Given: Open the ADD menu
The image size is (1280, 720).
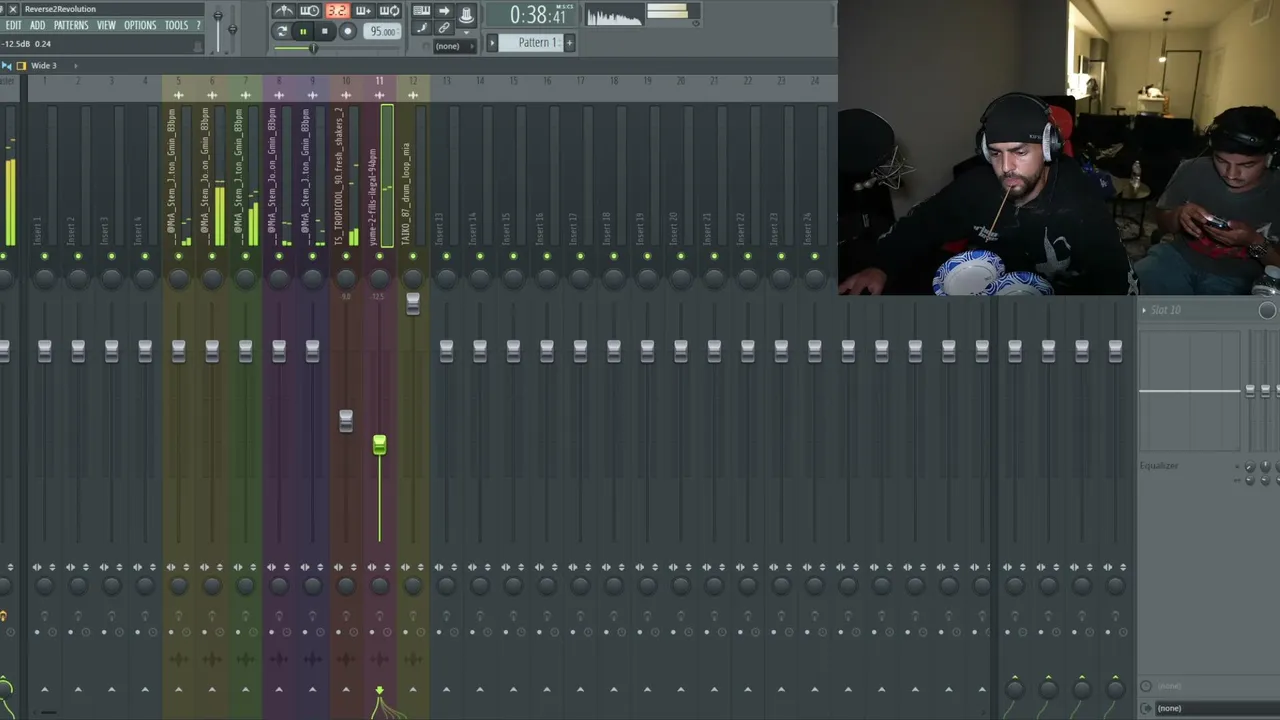Looking at the screenshot, I should click(37, 25).
